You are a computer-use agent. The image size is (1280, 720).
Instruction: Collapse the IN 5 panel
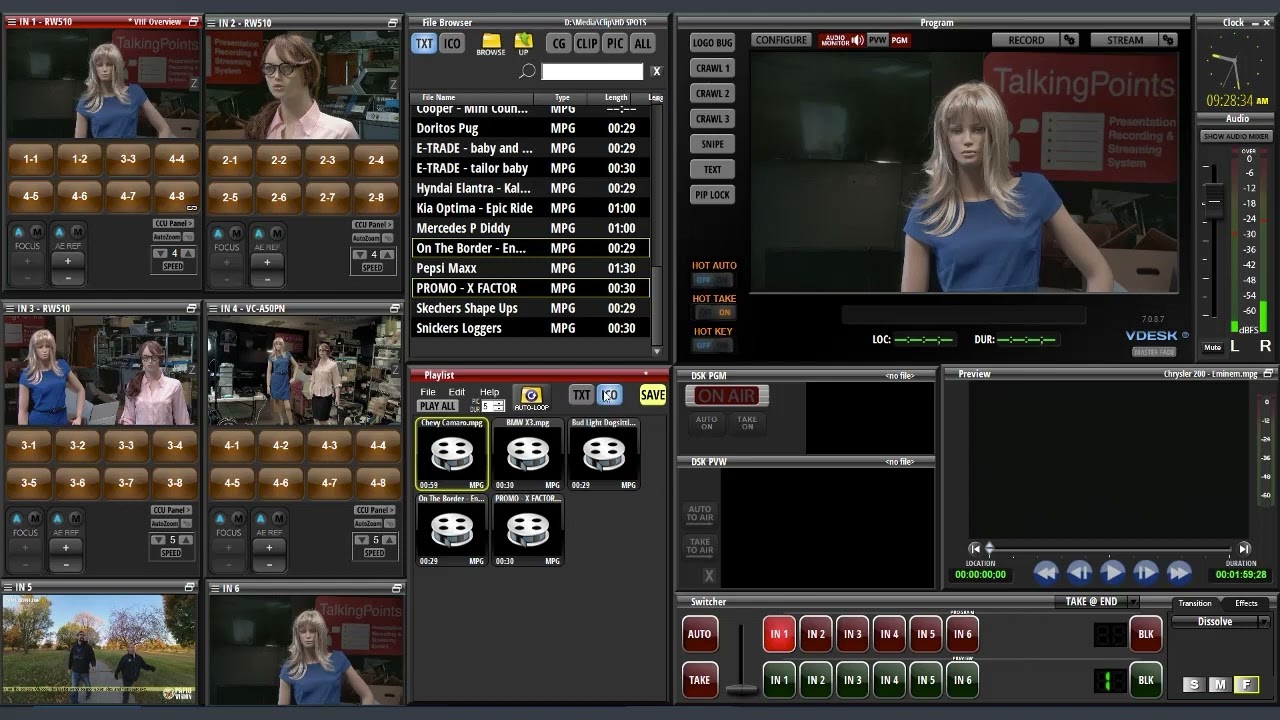(x=190, y=587)
